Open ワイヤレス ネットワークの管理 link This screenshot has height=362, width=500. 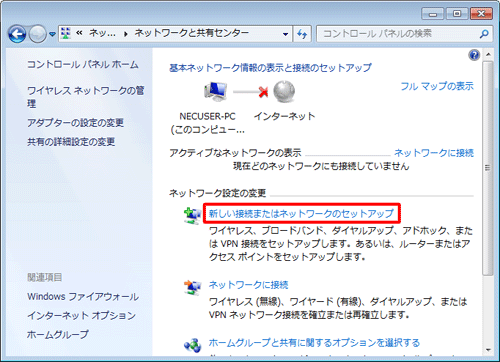coord(86,97)
